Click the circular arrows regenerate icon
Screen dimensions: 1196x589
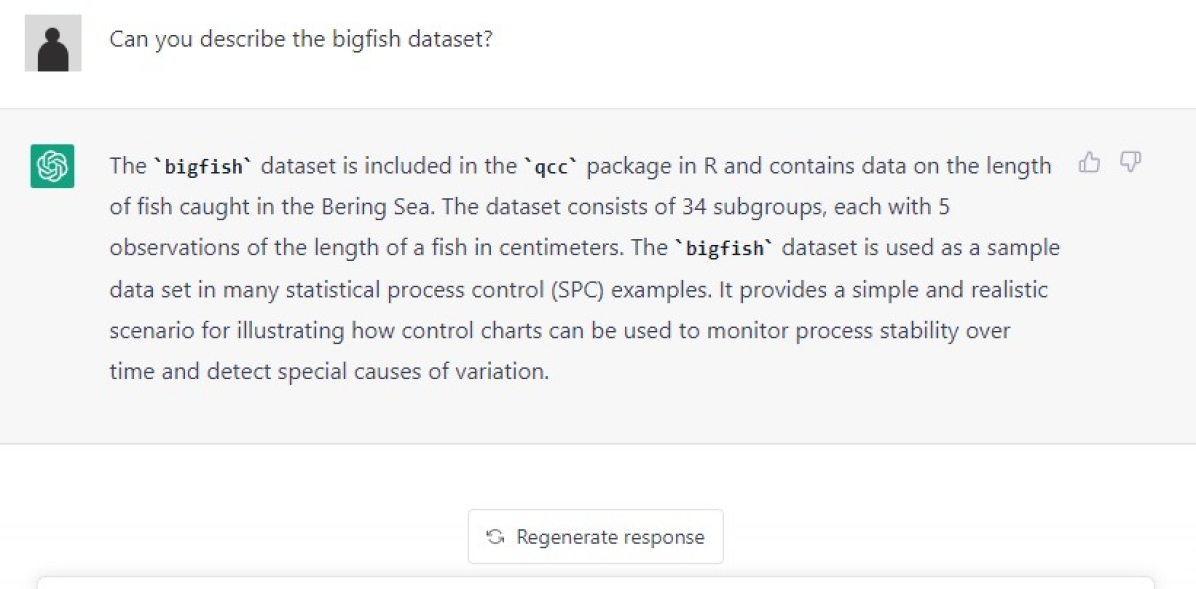(495, 537)
